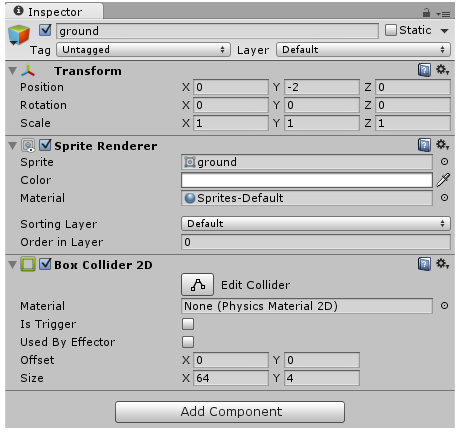Click the Sprites-Default material field
460x432 pixels.
click(307, 198)
